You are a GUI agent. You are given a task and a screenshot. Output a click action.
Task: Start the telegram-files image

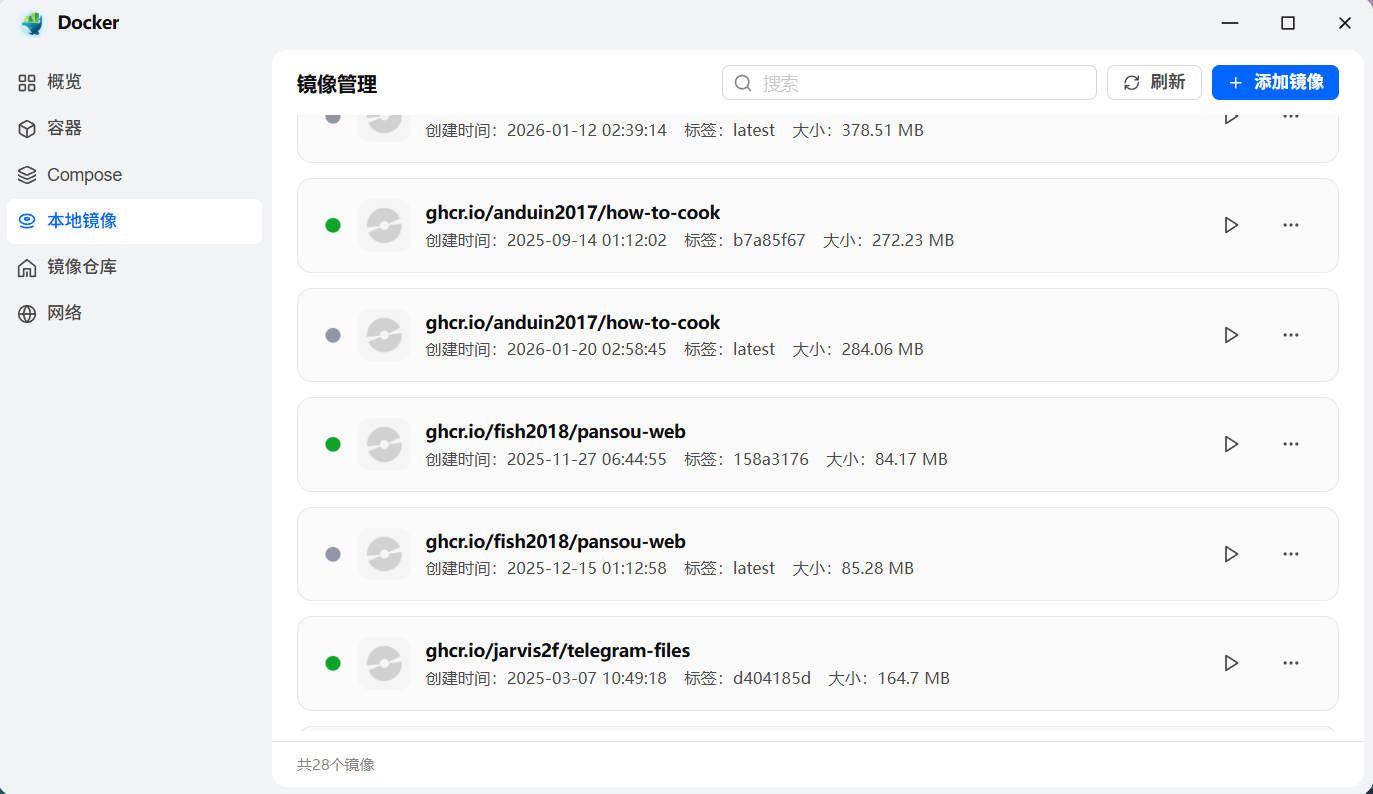[1231, 663]
